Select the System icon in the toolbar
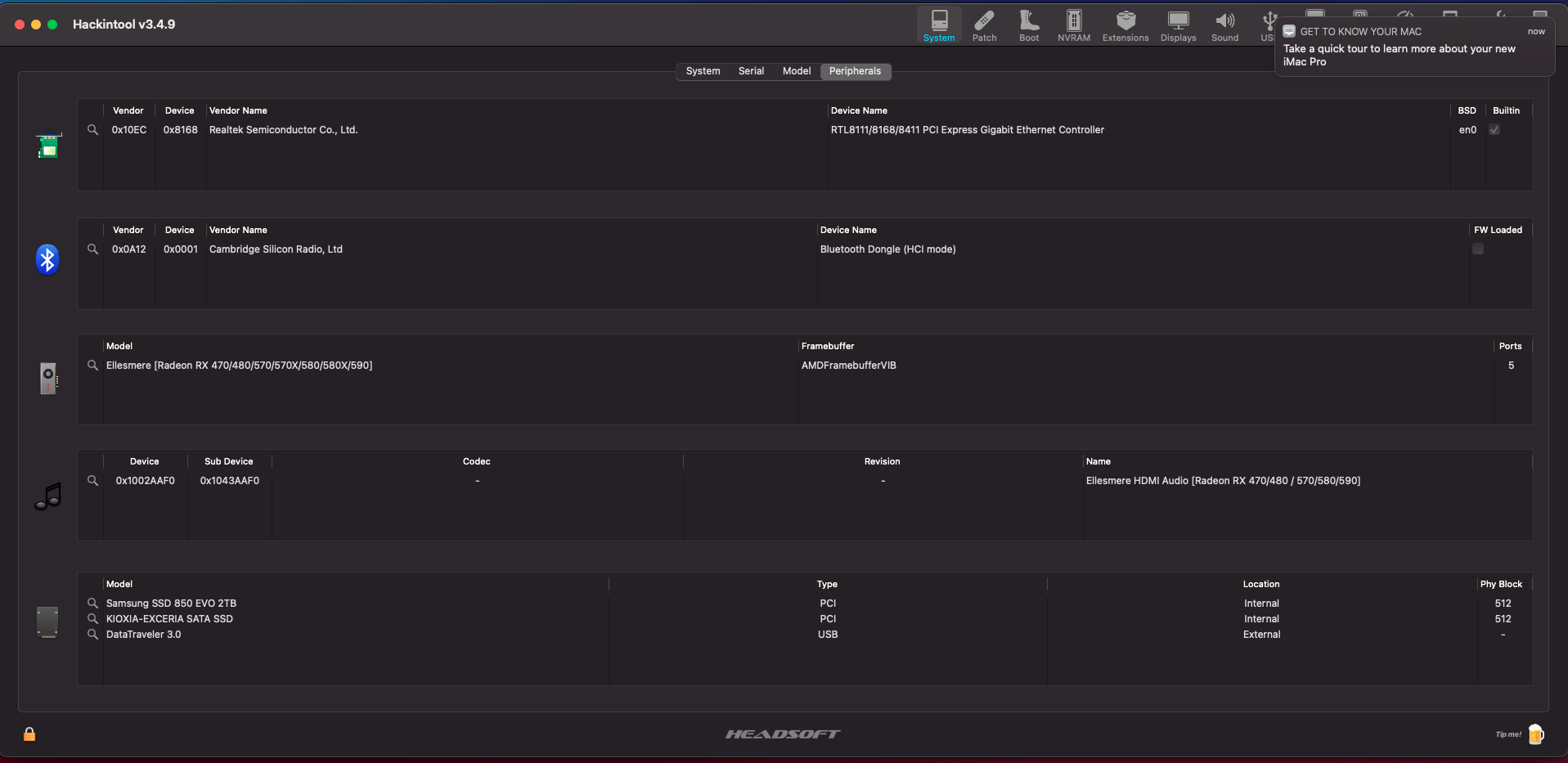Image resolution: width=1568 pixels, height=763 pixels. (x=939, y=25)
